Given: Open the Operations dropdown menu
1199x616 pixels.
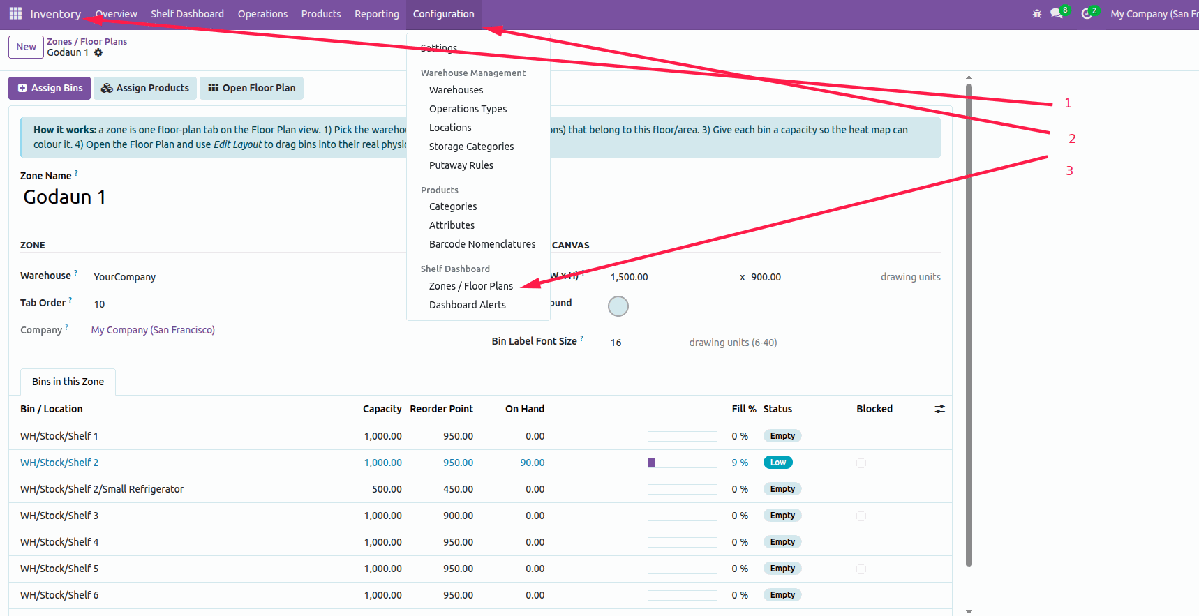Looking at the screenshot, I should point(263,14).
